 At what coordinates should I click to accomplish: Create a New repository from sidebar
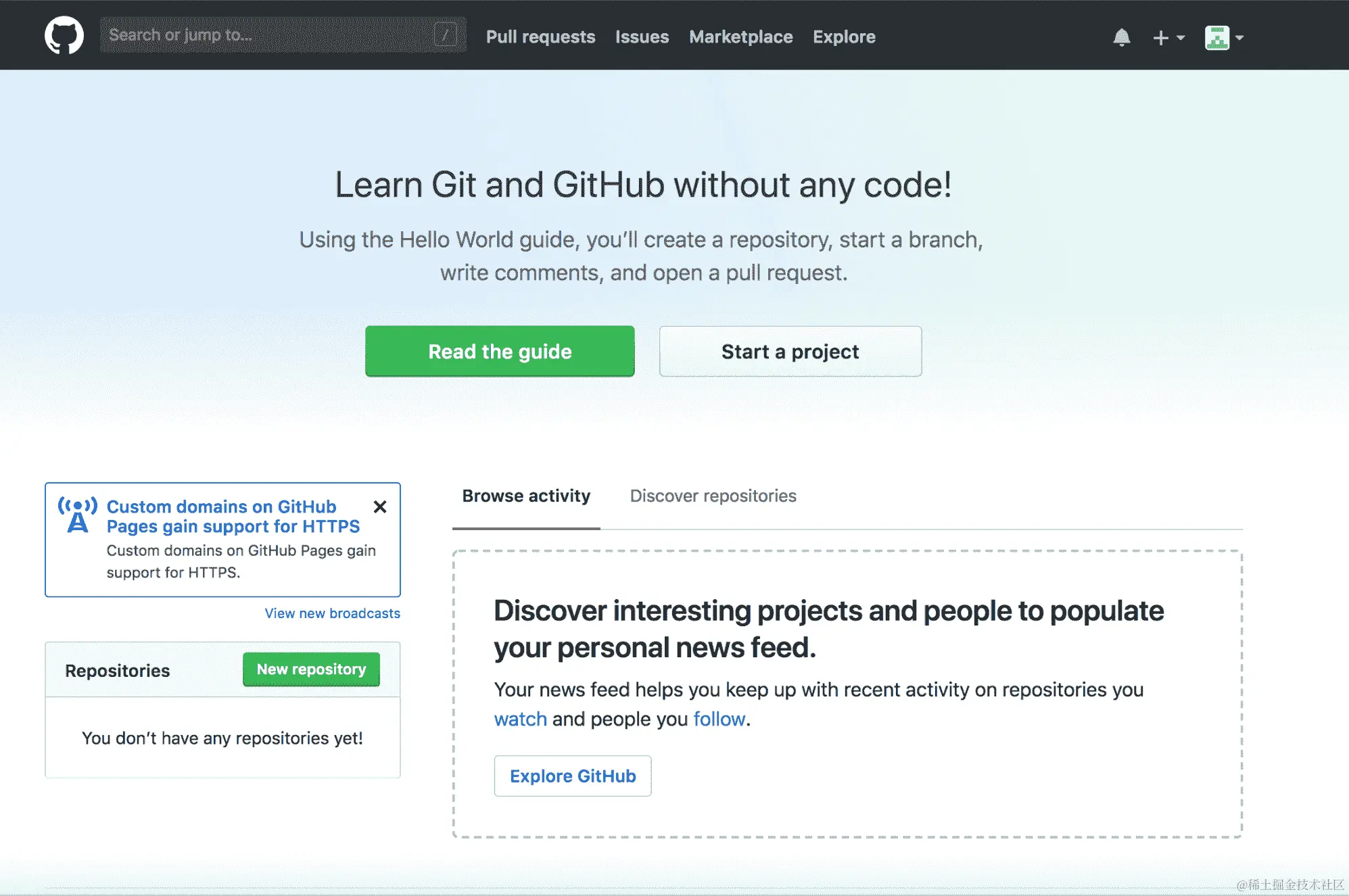pyautogui.click(x=311, y=669)
